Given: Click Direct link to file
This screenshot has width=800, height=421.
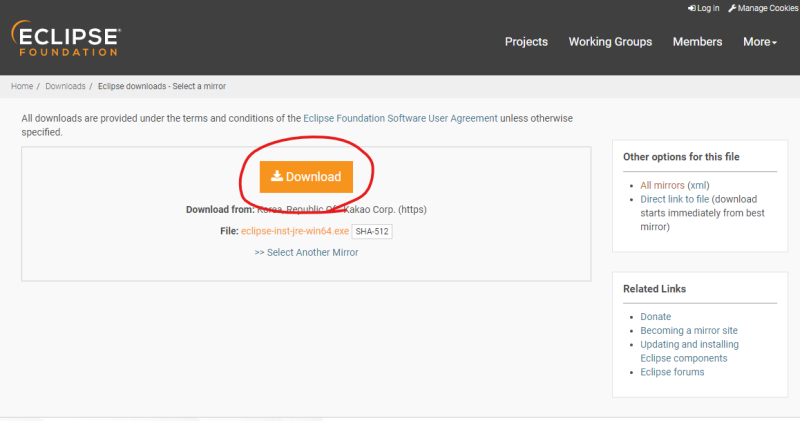Looking at the screenshot, I should pos(674,199).
